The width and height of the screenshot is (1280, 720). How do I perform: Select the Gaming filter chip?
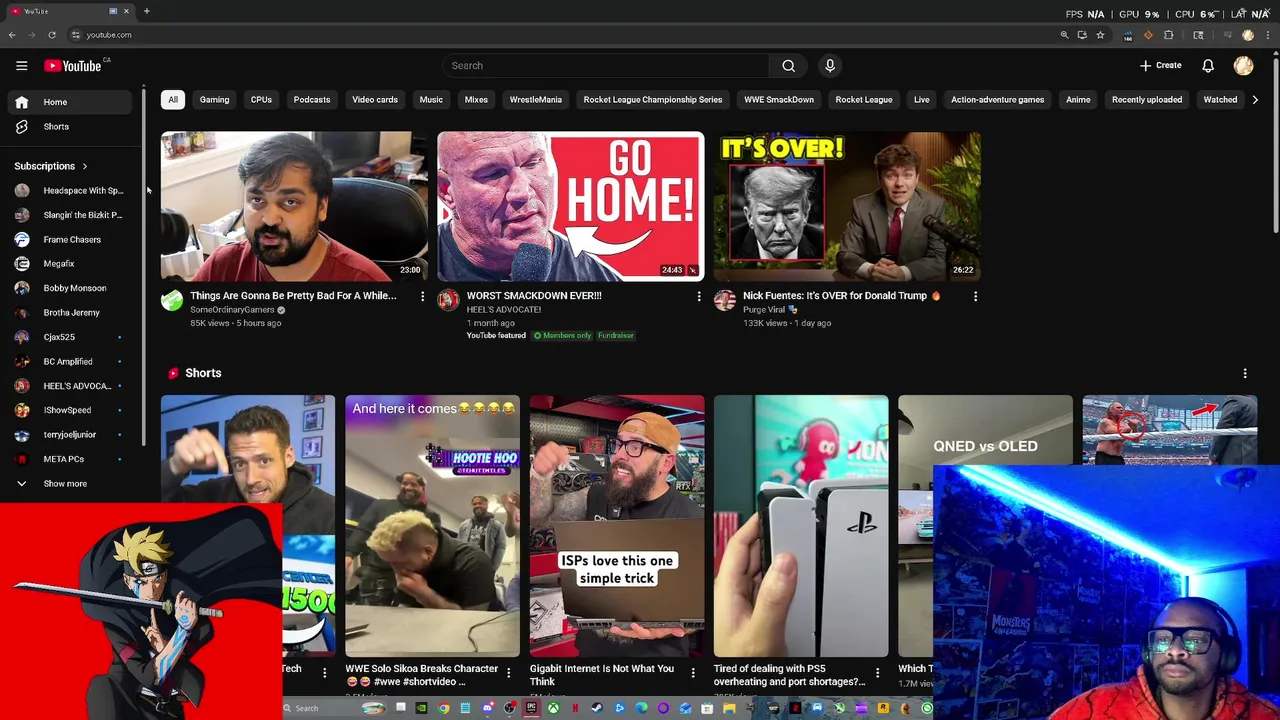214,99
